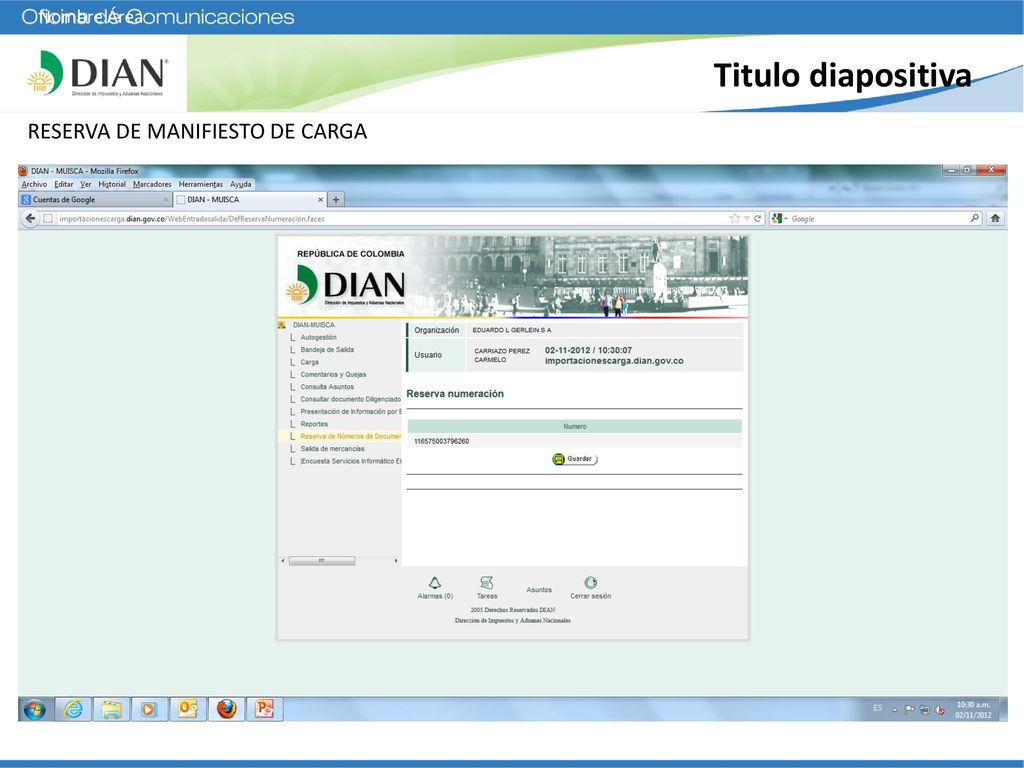Click the Windows Start button
The height and width of the screenshot is (768, 1024).
pos(35,709)
